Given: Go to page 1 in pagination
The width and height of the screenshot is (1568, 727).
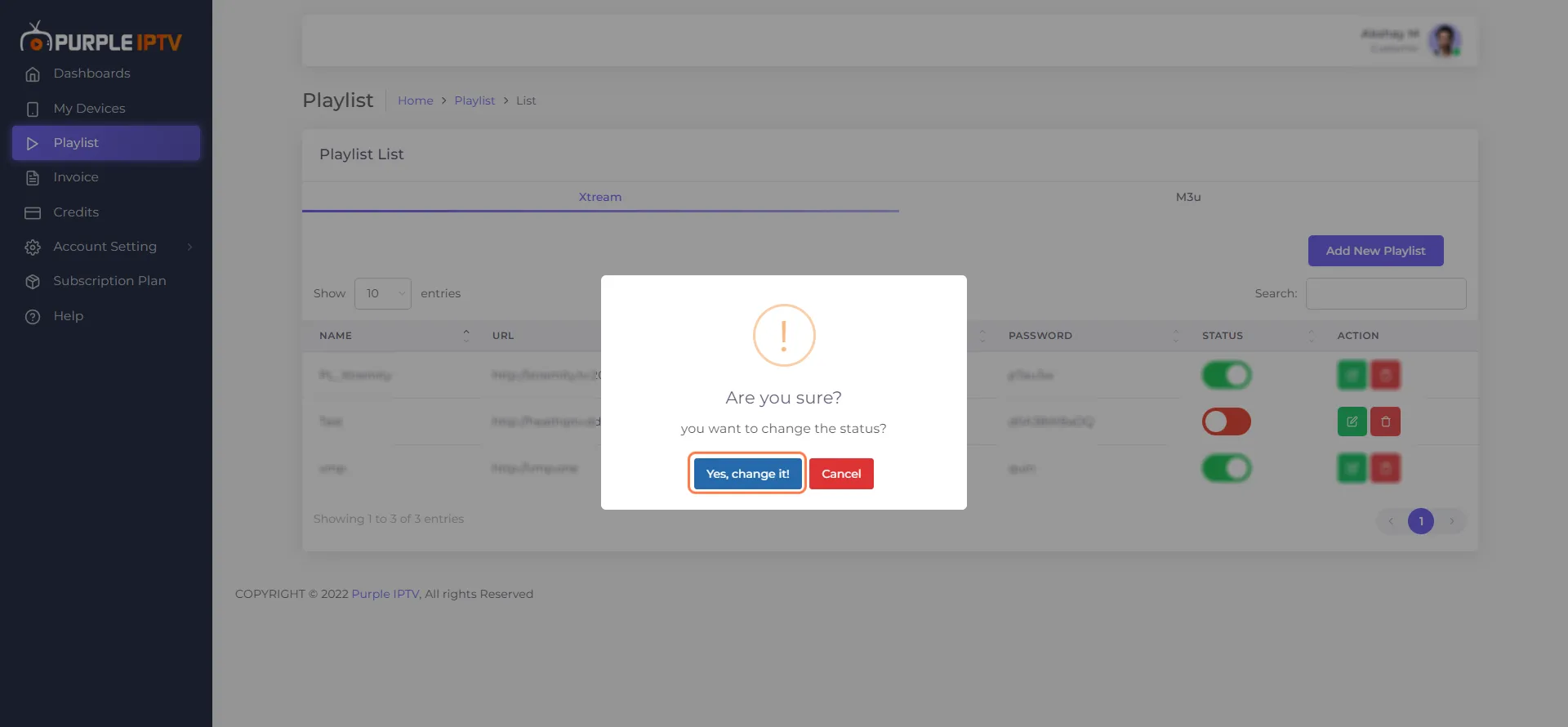Looking at the screenshot, I should point(1421,521).
